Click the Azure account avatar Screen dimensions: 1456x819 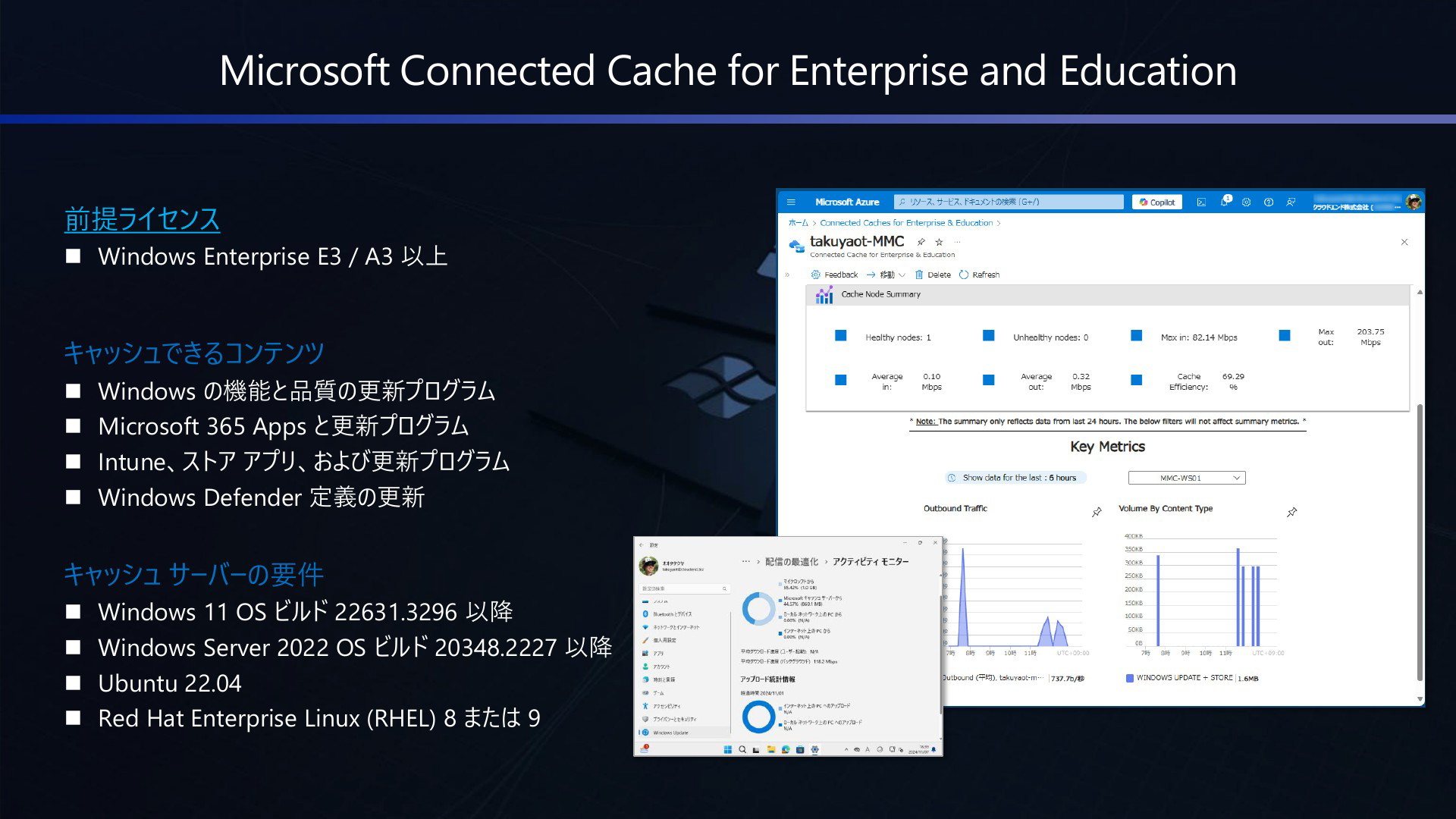pos(1414,202)
